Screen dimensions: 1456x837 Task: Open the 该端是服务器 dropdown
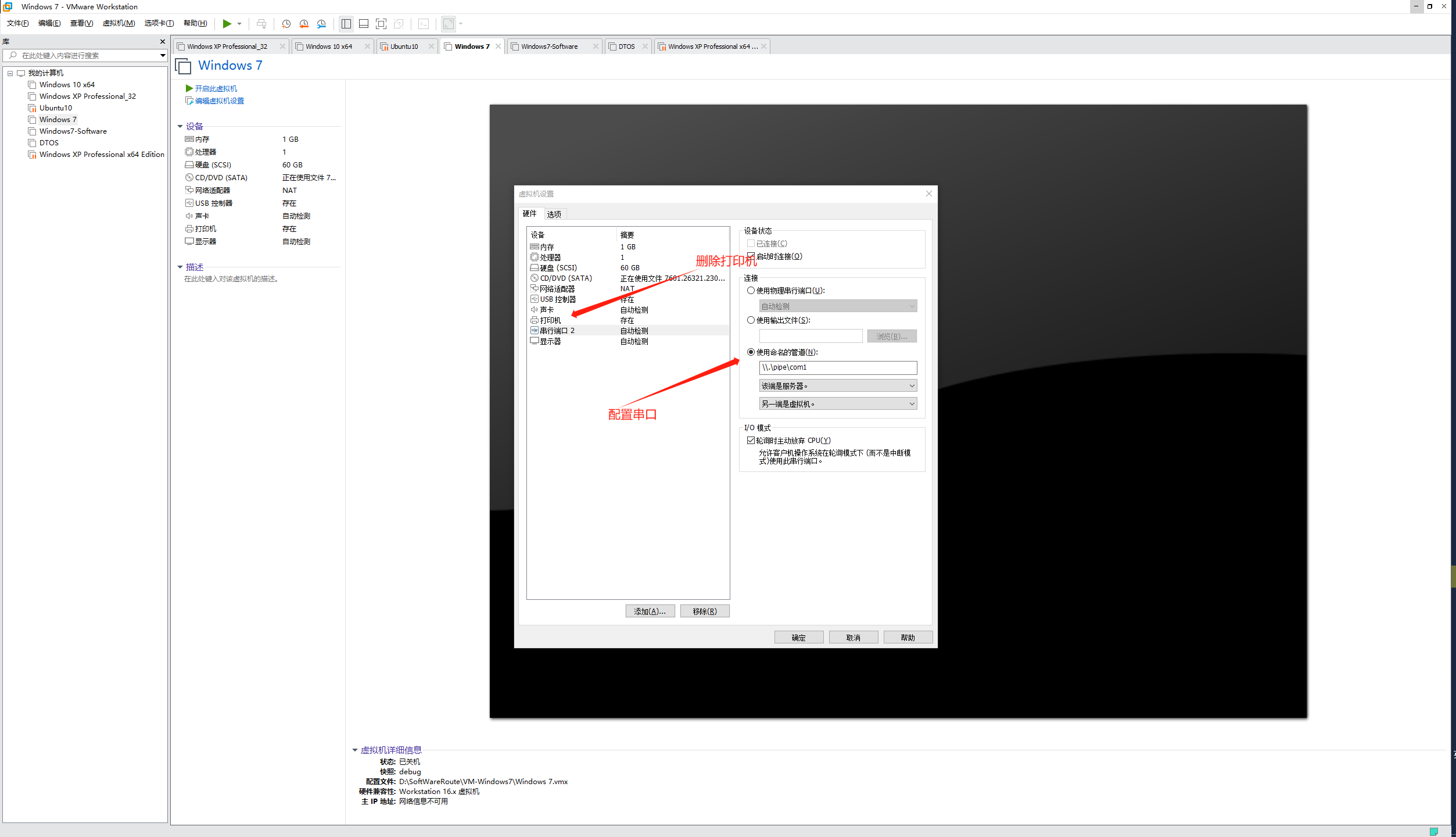point(837,386)
